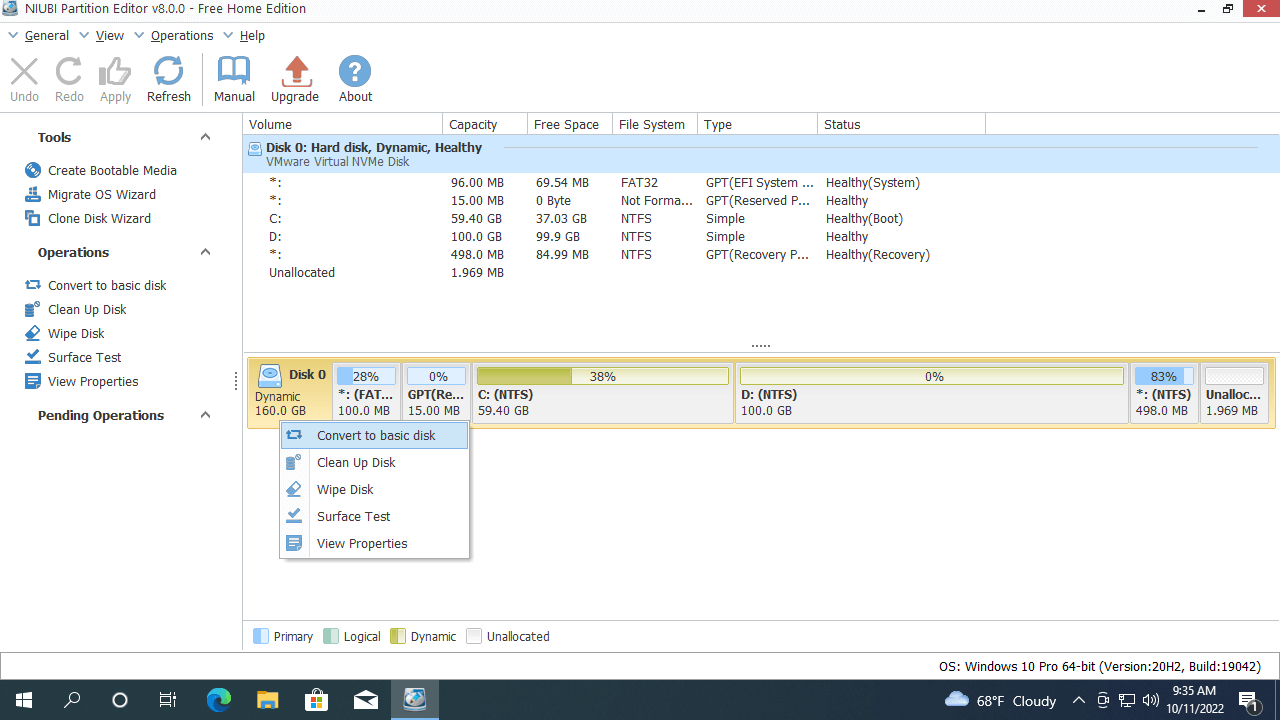Select Convert to basic disk in context menu
This screenshot has height=720, width=1280.
[x=375, y=435]
